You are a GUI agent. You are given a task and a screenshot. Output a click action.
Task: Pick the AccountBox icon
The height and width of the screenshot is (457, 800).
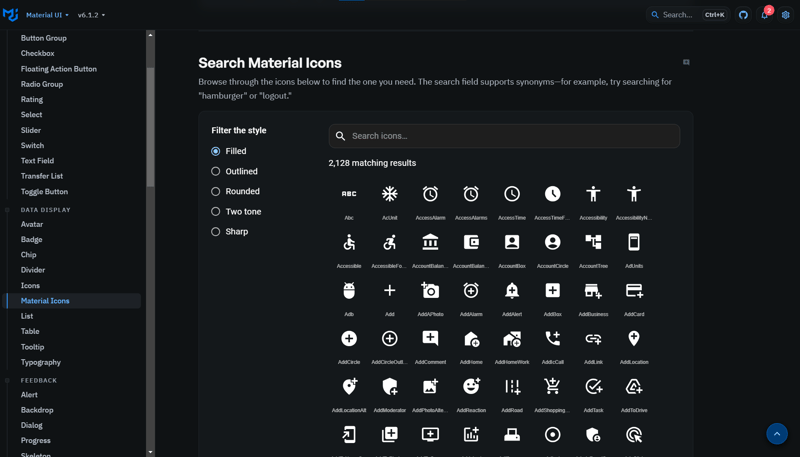[x=512, y=242]
